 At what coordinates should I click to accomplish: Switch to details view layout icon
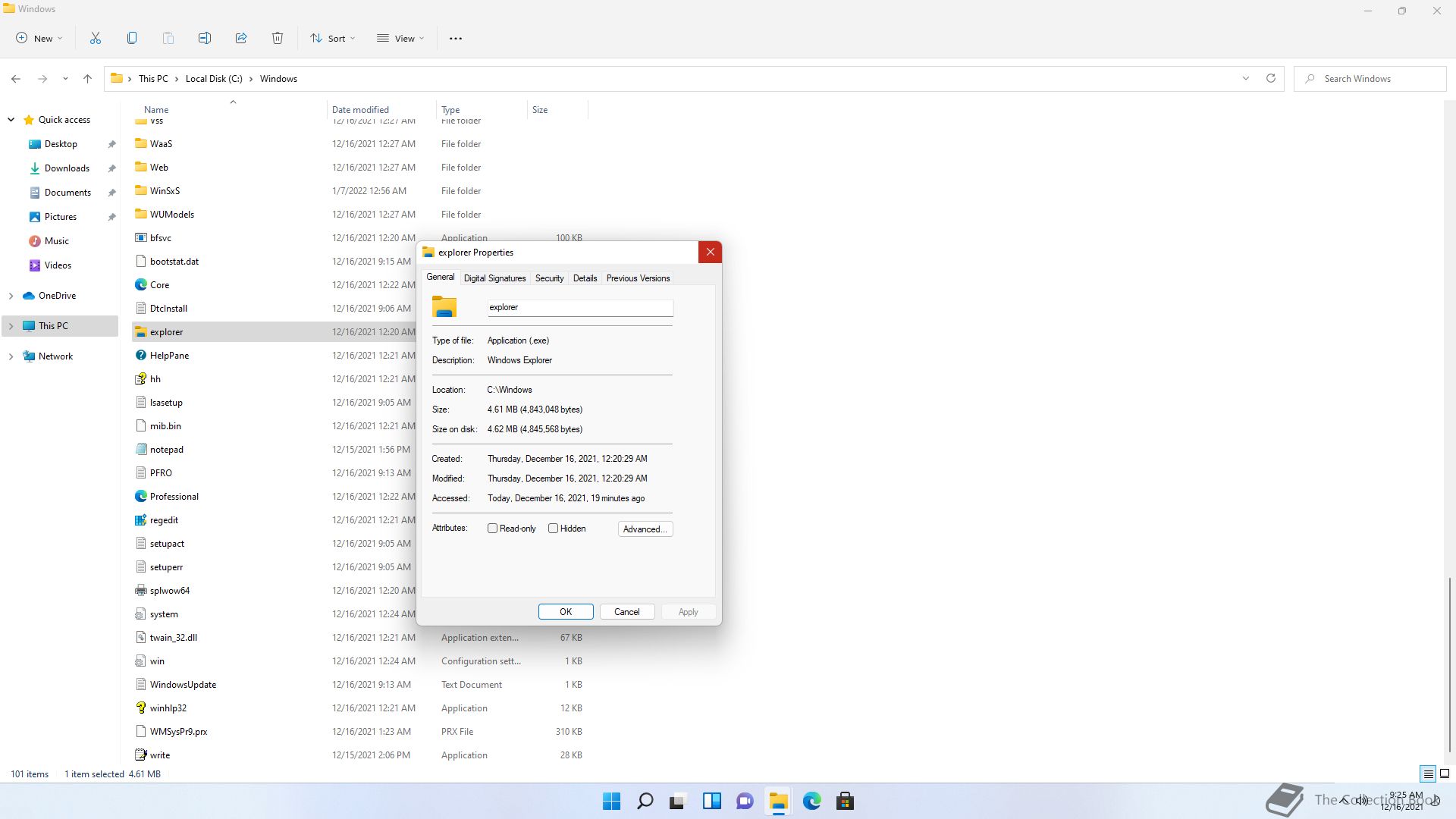(1428, 774)
